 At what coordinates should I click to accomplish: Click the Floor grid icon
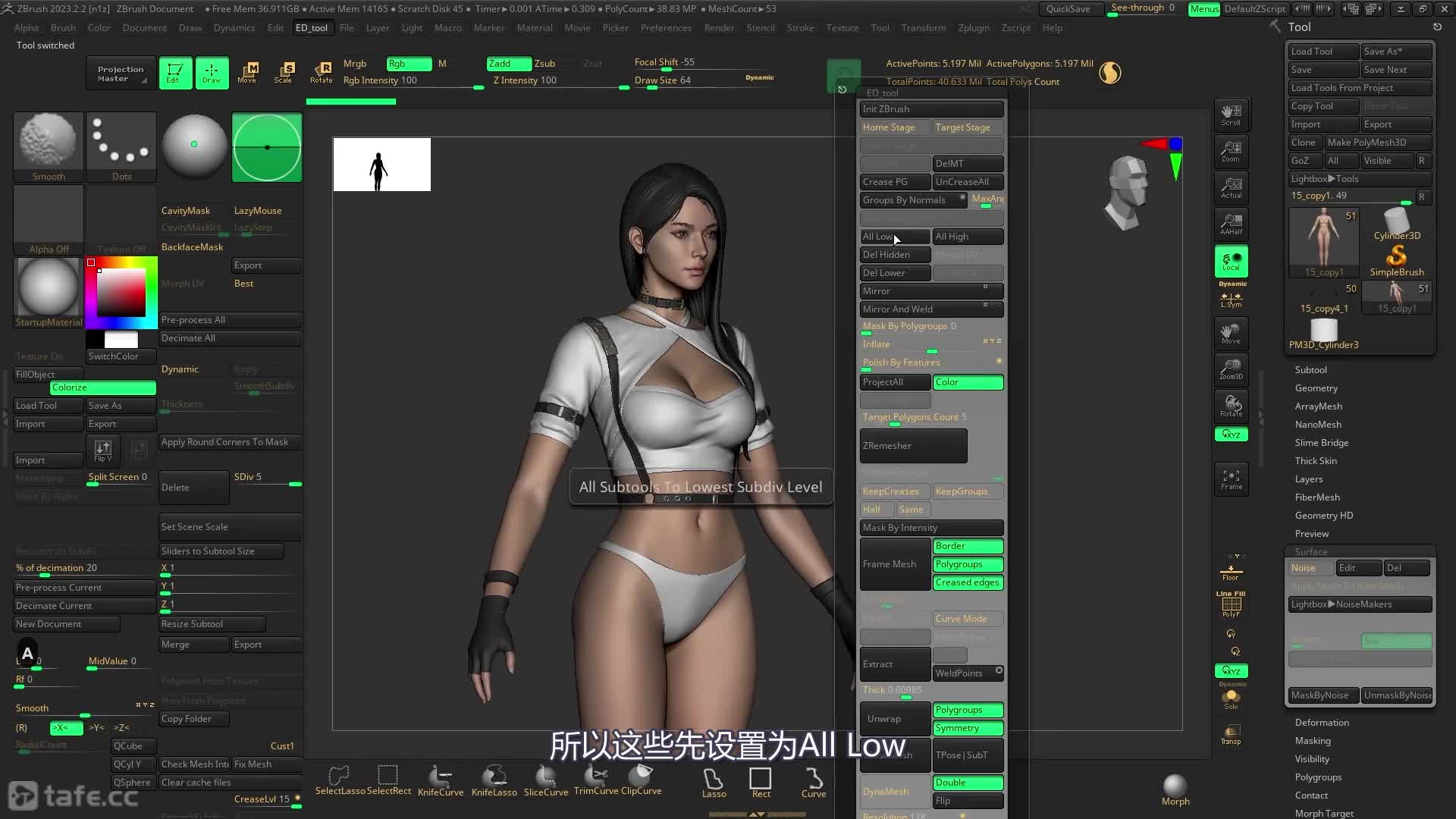click(x=1231, y=573)
